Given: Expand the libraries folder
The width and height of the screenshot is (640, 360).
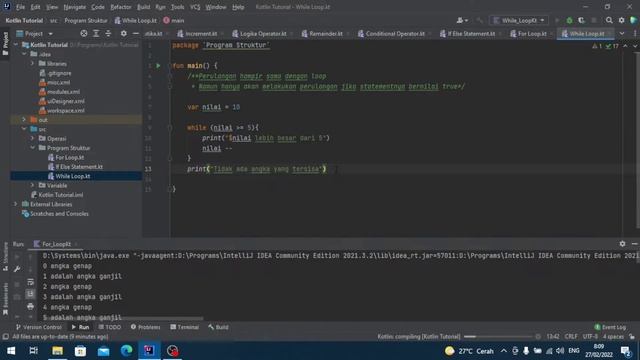Looking at the screenshot, I should click(x=33, y=63).
